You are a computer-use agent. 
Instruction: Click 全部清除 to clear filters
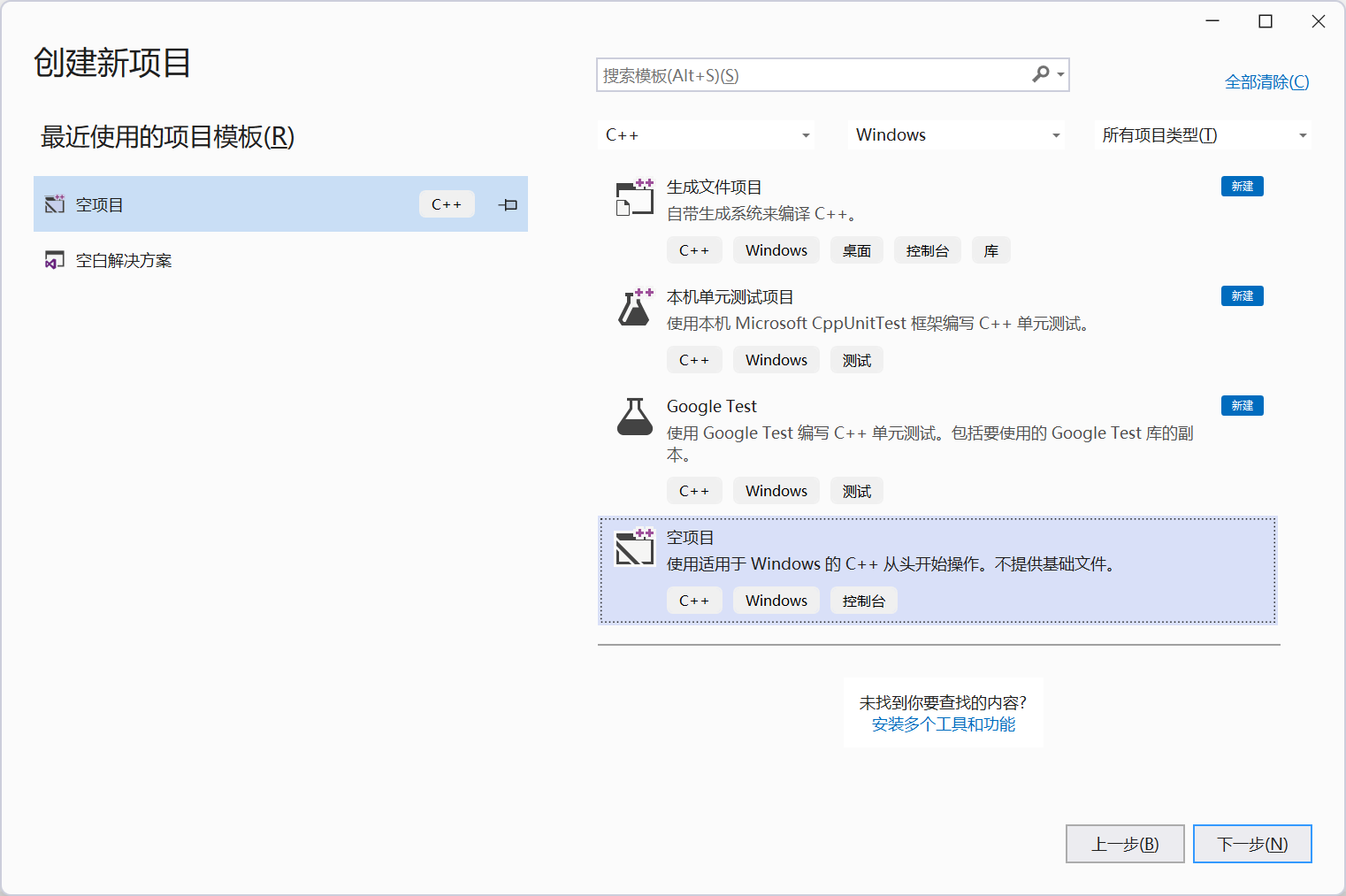1266,82
